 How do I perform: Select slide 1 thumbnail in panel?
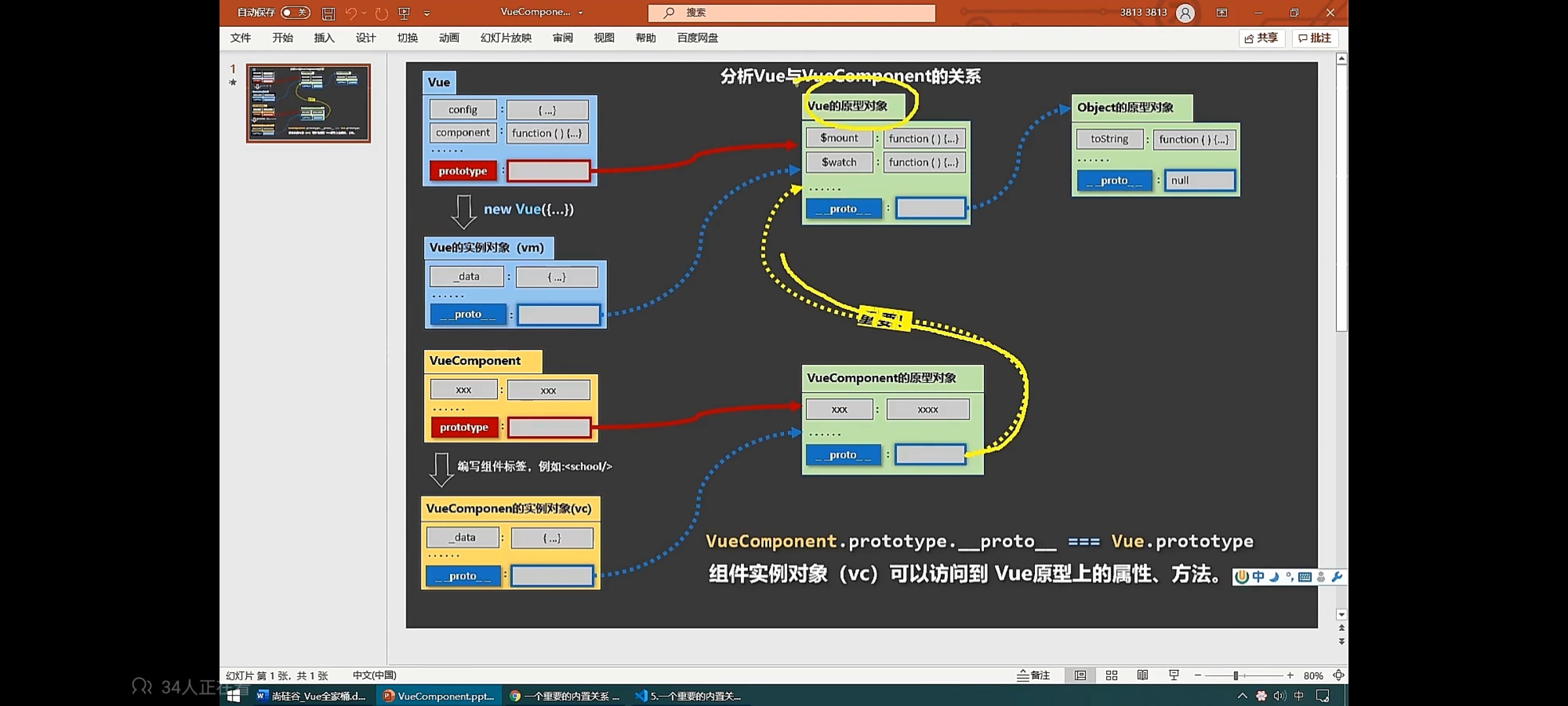pyautogui.click(x=308, y=103)
